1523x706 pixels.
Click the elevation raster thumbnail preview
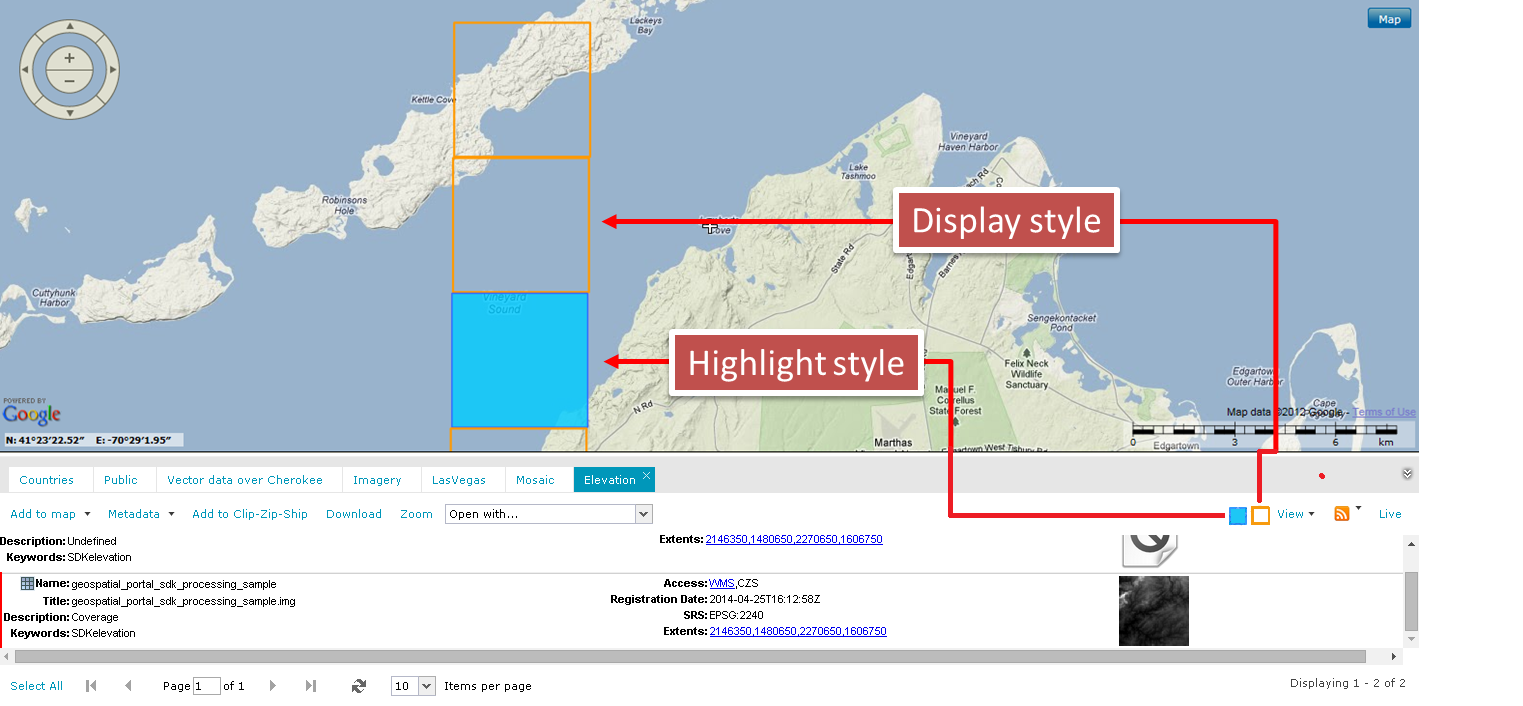click(1153, 610)
